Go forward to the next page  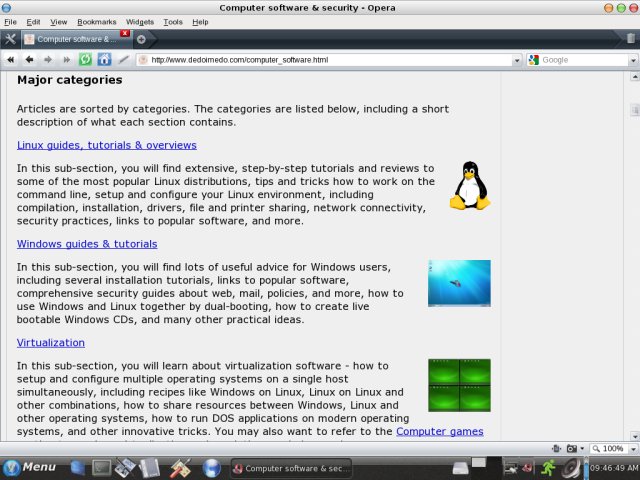[x=48, y=60]
